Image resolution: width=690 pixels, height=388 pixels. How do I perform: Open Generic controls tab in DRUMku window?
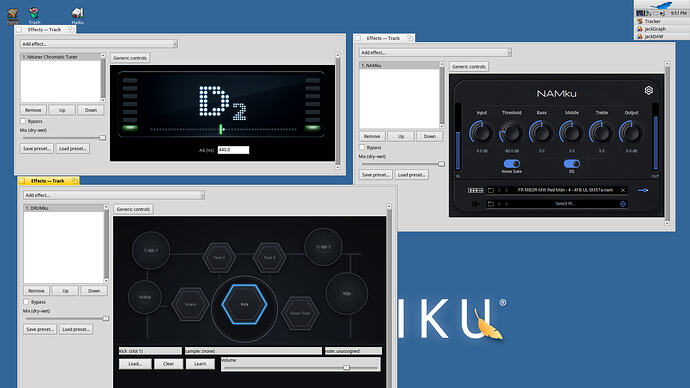tap(133, 209)
